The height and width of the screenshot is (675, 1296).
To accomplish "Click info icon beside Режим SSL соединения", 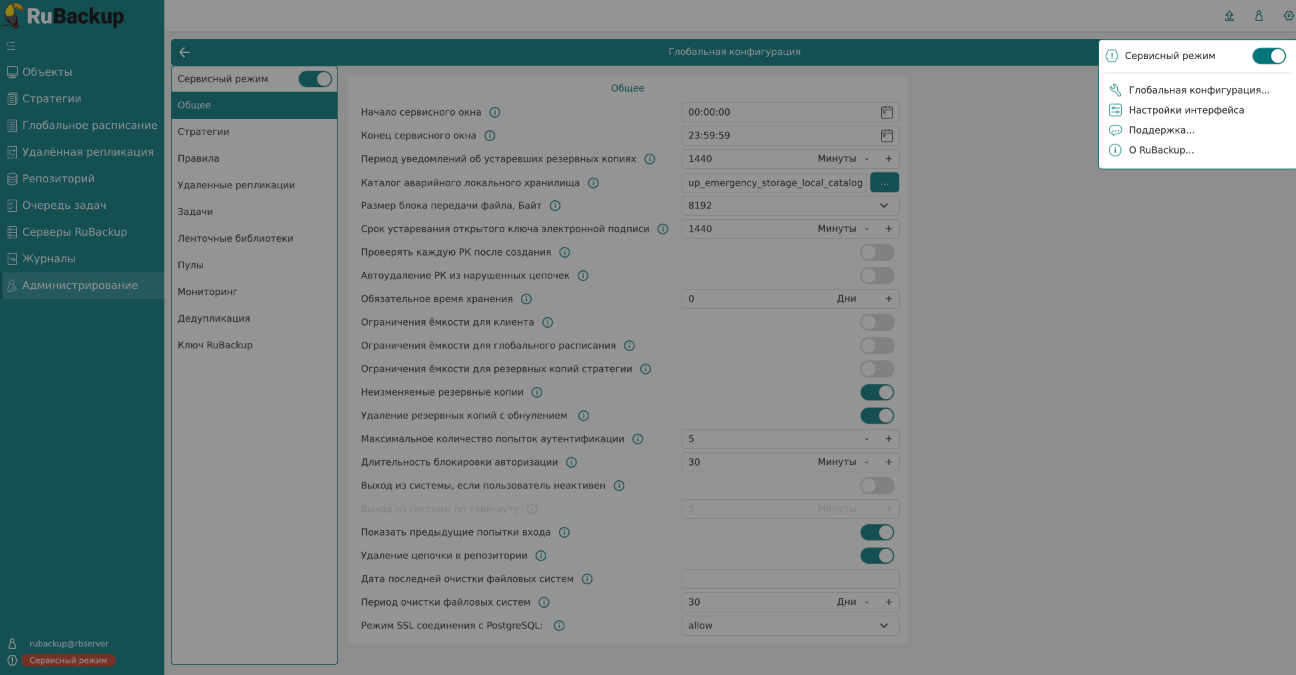I will pos(559,626).
